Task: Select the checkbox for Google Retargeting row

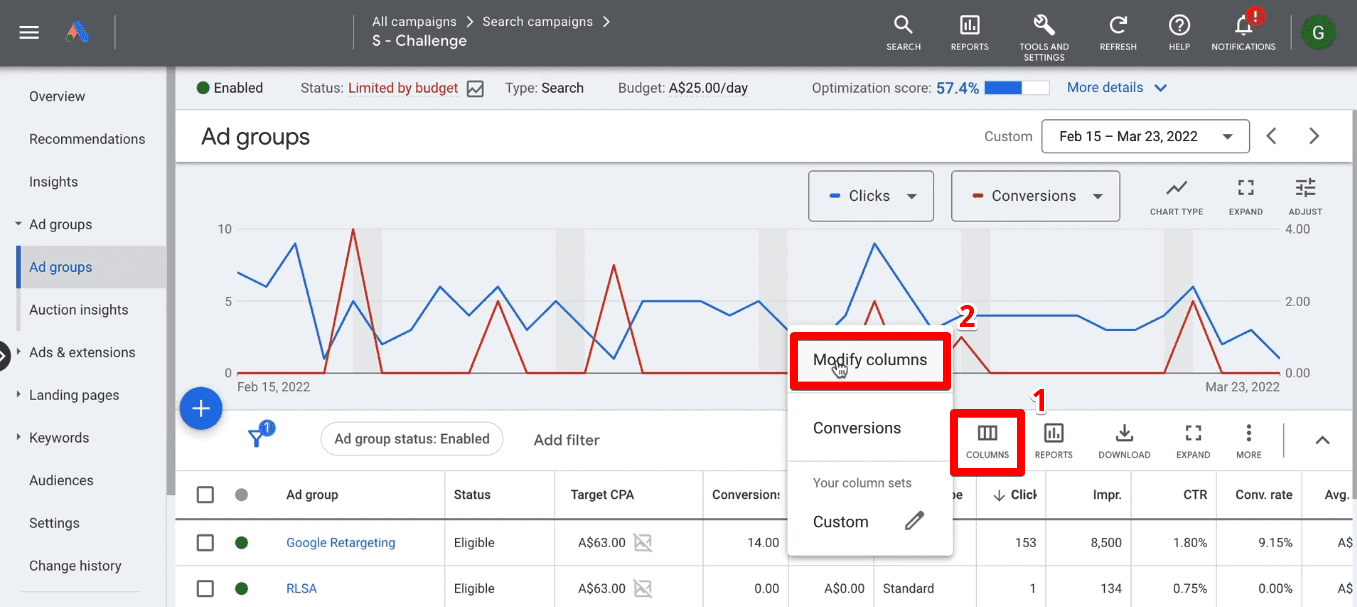Action: (205, 542)
